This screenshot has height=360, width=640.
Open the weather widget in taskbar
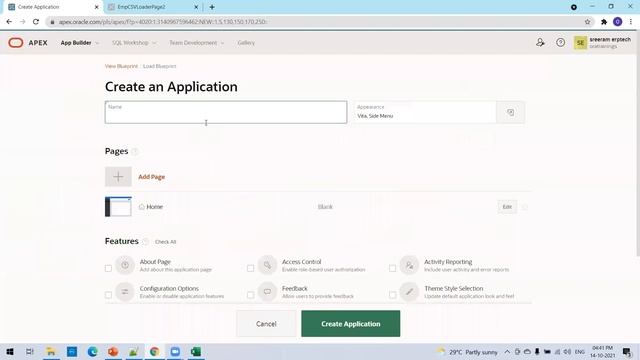click(x=467, y=351)
